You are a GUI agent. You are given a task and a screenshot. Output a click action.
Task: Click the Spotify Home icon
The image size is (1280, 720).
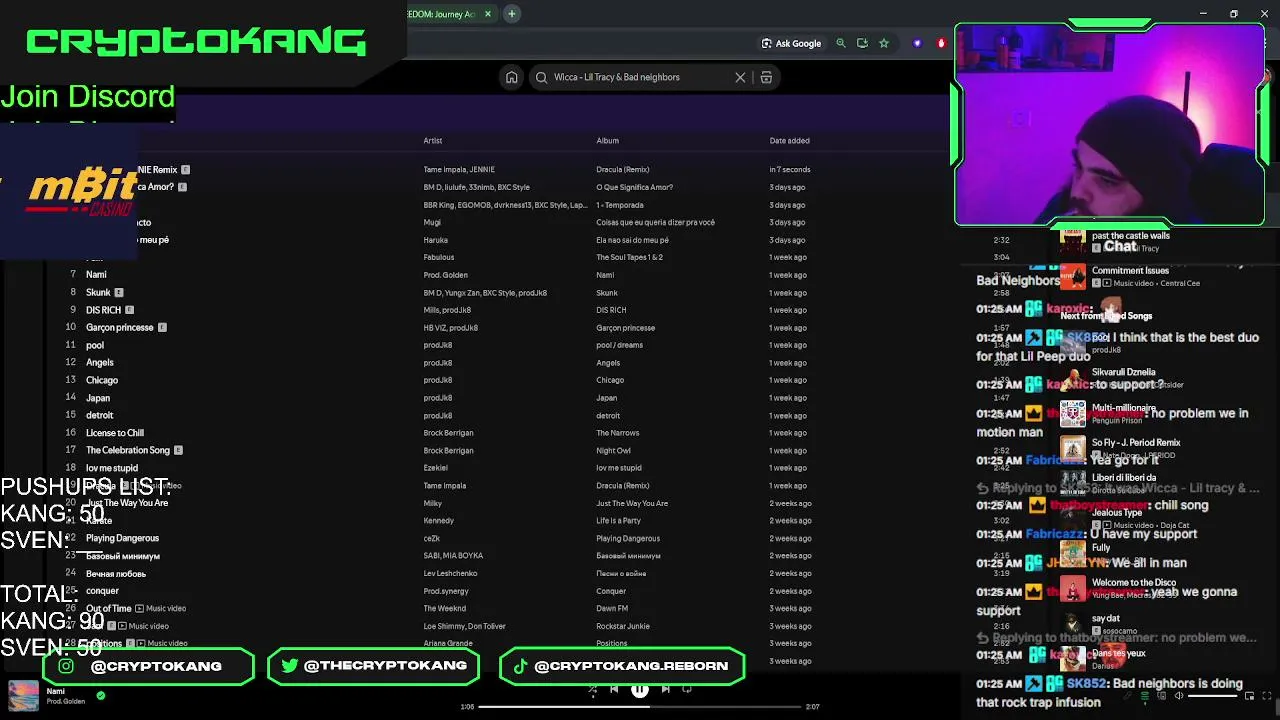click(x=511, y=77)
